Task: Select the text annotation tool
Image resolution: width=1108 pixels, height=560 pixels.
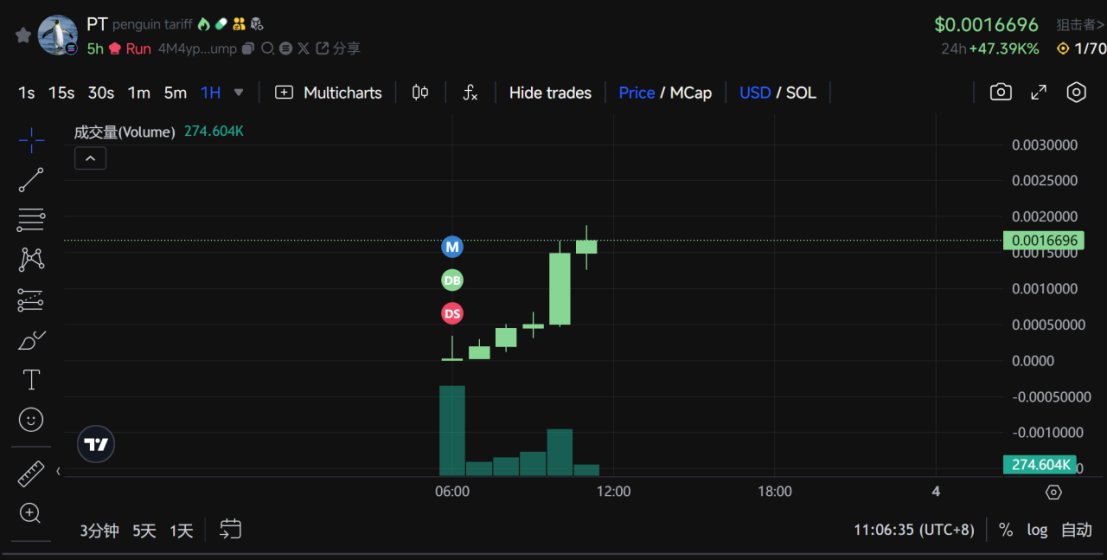Action: pyautogui.click(x=31, y=380)
